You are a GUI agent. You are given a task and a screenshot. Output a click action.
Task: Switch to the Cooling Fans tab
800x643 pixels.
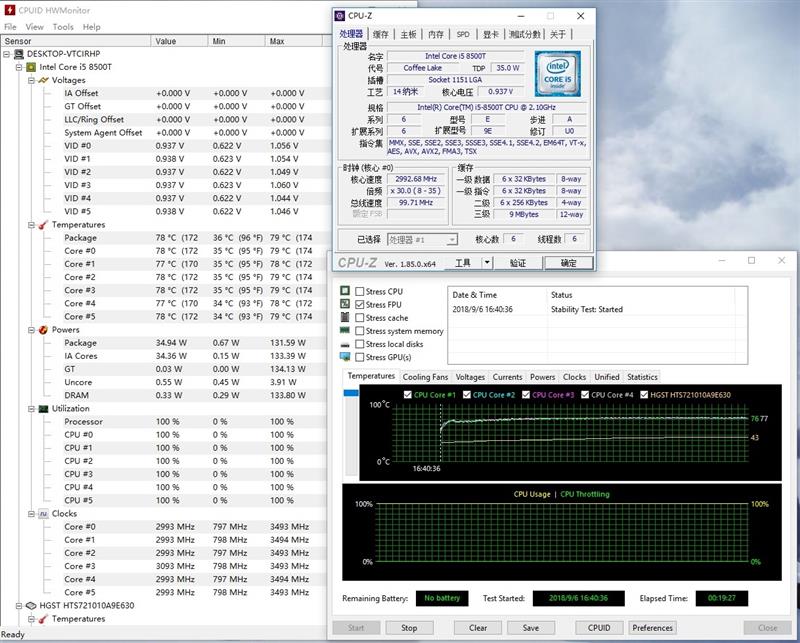(425, 377)
